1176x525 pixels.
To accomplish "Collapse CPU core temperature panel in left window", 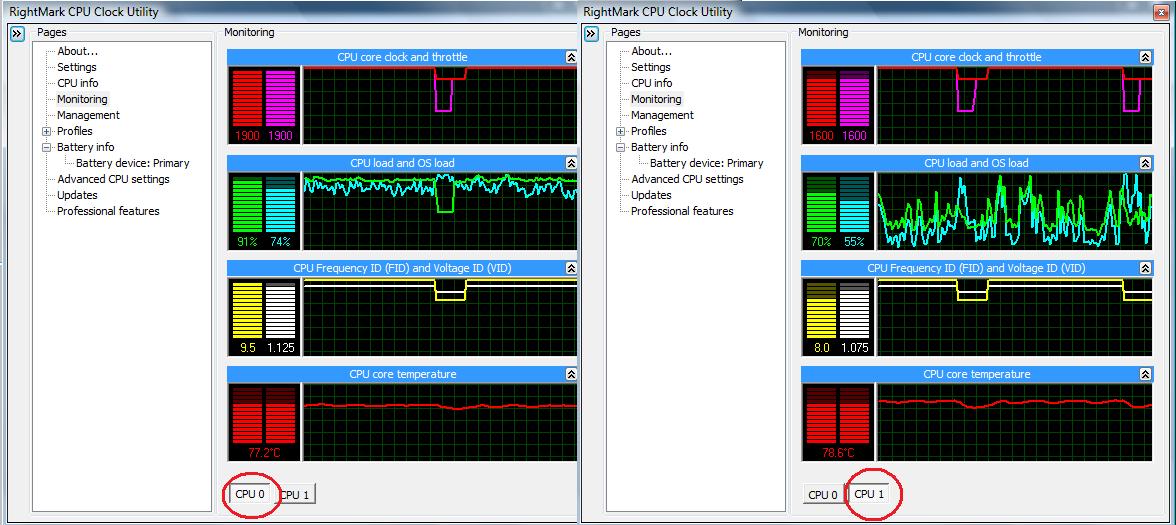I will pos(571,374).
